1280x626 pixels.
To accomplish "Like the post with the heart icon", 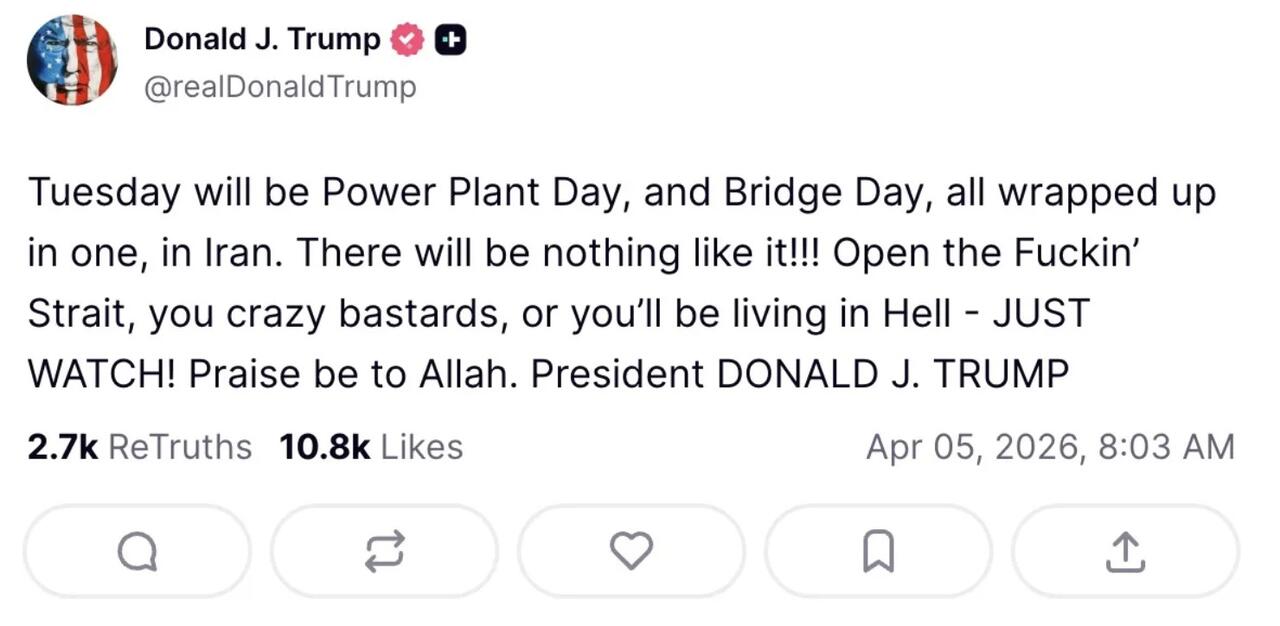I will pyautogui.click(x=631, y=551).
